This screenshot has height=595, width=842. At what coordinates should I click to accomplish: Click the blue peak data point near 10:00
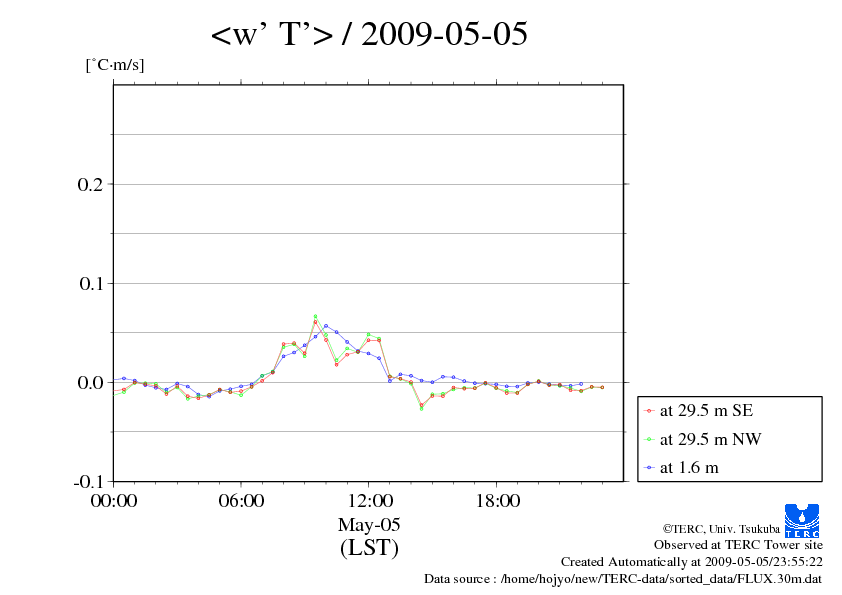[326, 326]
